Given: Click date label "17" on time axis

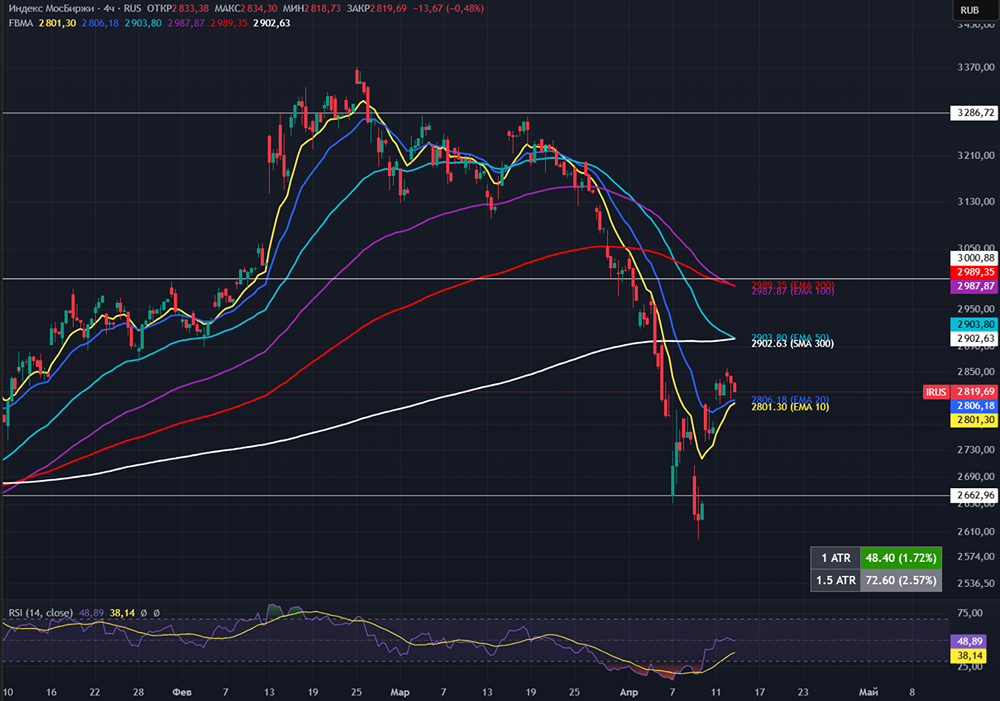Looking at the screenshot, I should tap(759, 692).
